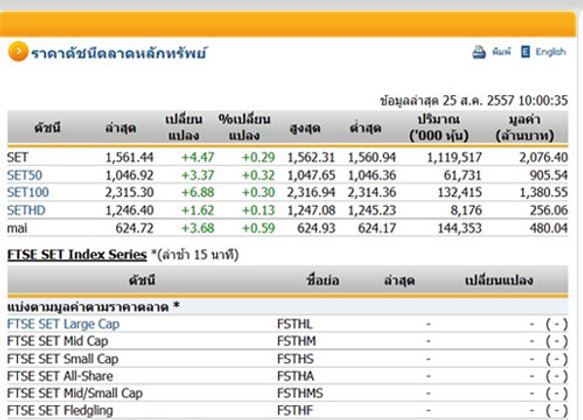Click mai value 480.04
Image resolution: width=583 pixels, height=420 pixels.
[x=549, y=228]
